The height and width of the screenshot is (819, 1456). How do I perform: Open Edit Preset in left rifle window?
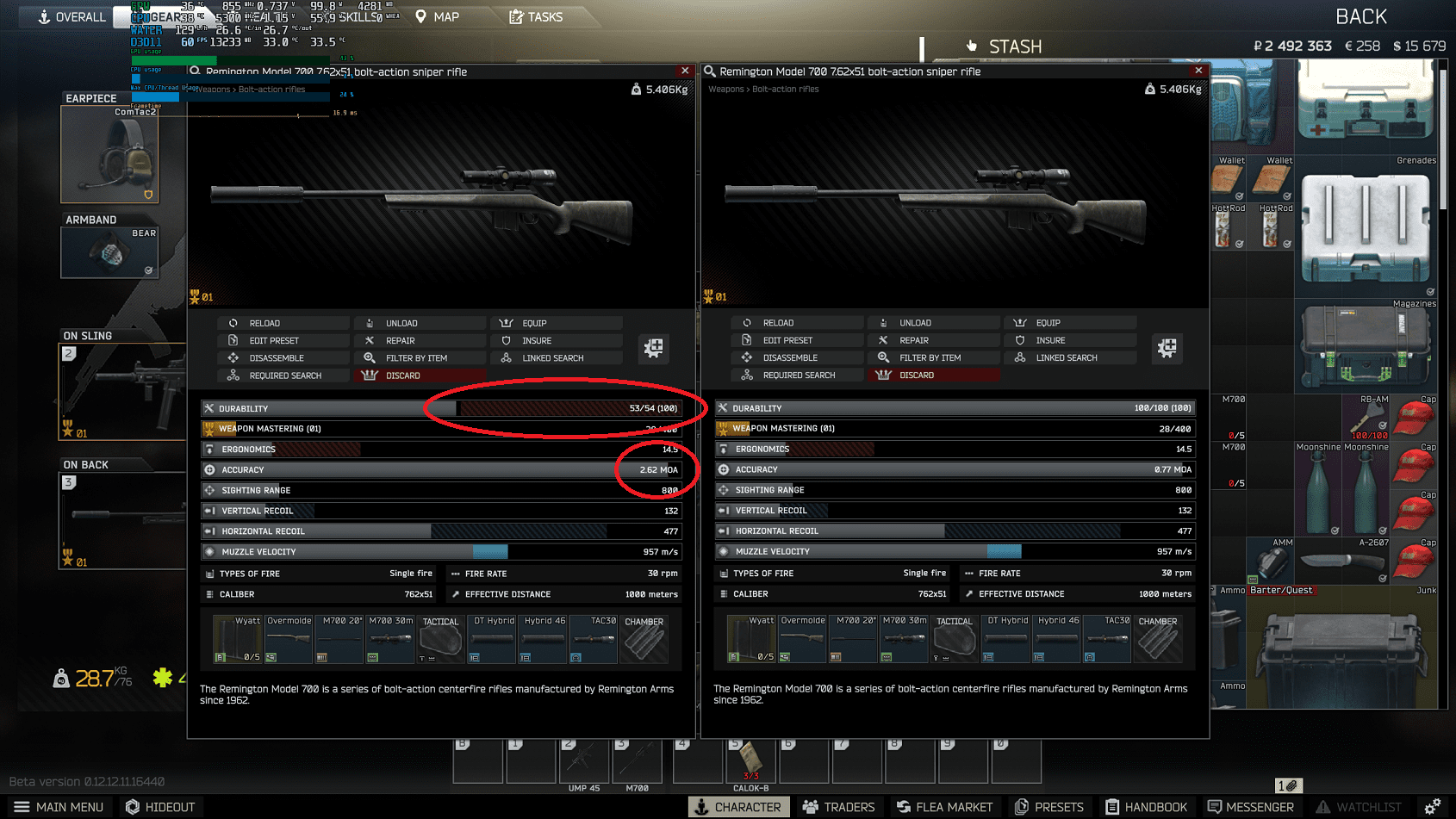click(x=283, y=340)
